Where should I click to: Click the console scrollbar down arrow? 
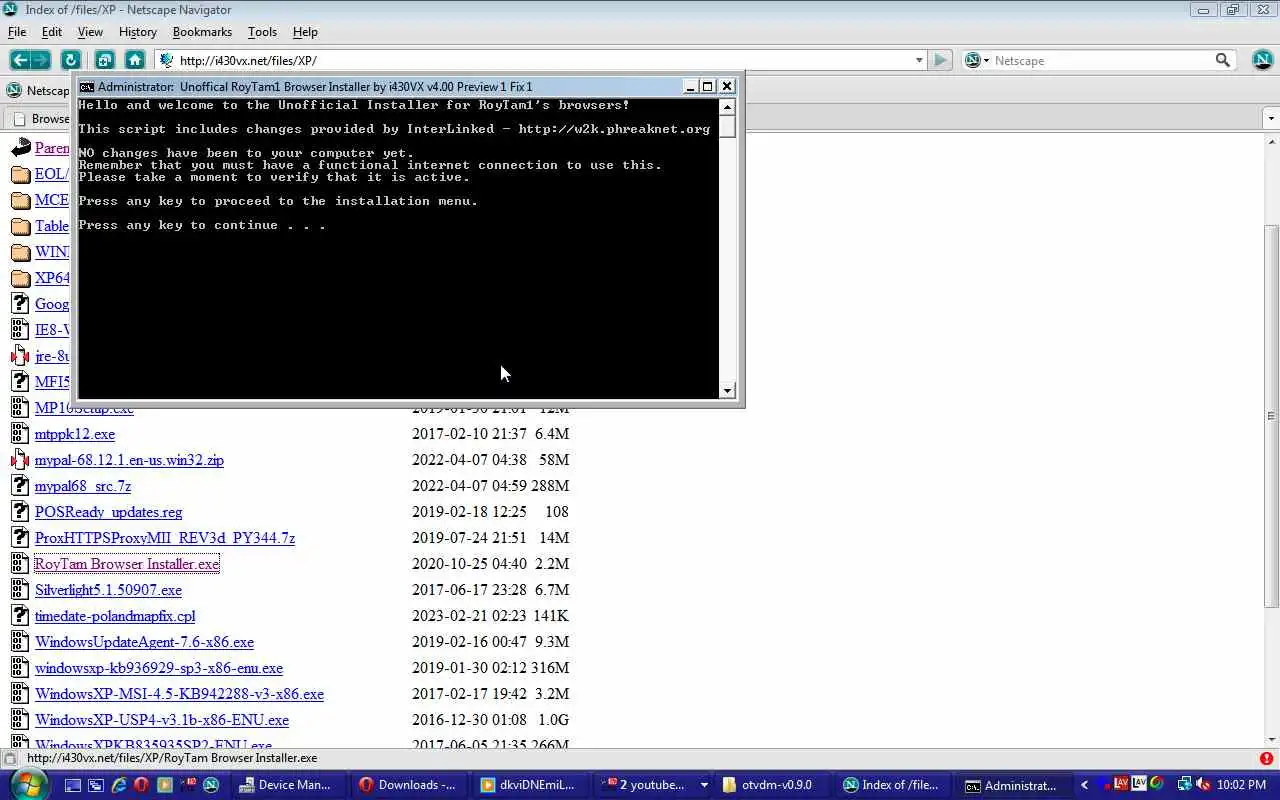point(727,390)
